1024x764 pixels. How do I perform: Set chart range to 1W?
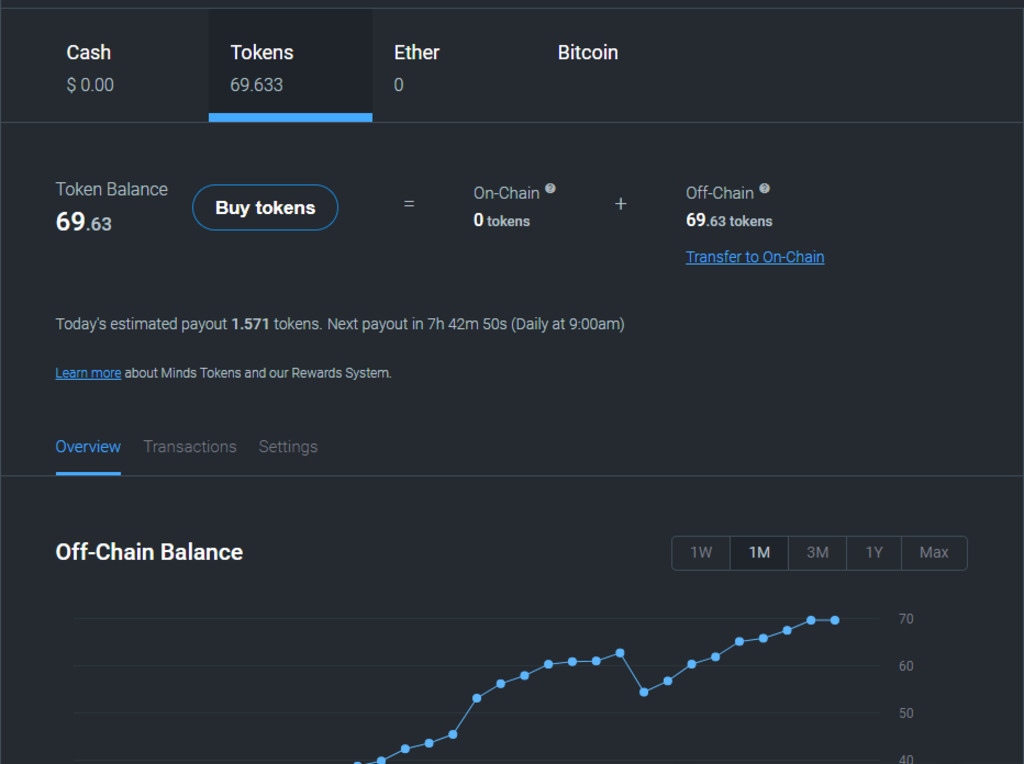[x=701, y=553]
